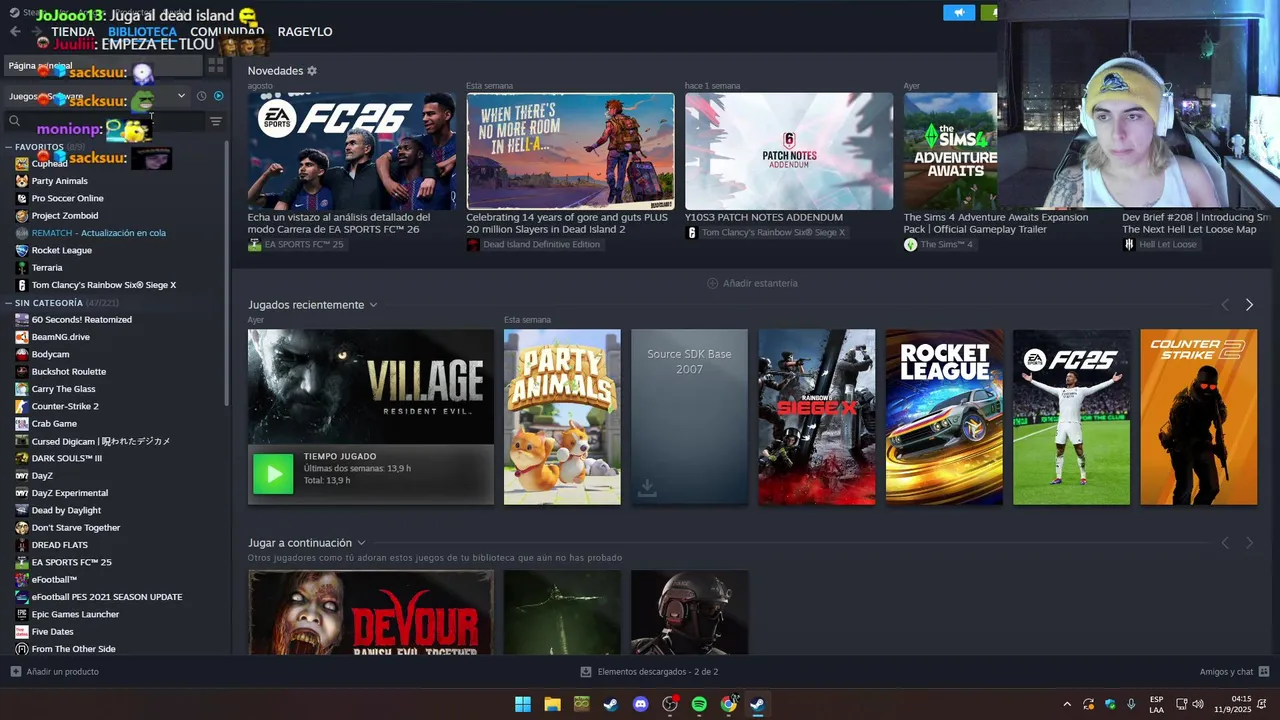Play Resident Evil Village green button

[273, 474]
